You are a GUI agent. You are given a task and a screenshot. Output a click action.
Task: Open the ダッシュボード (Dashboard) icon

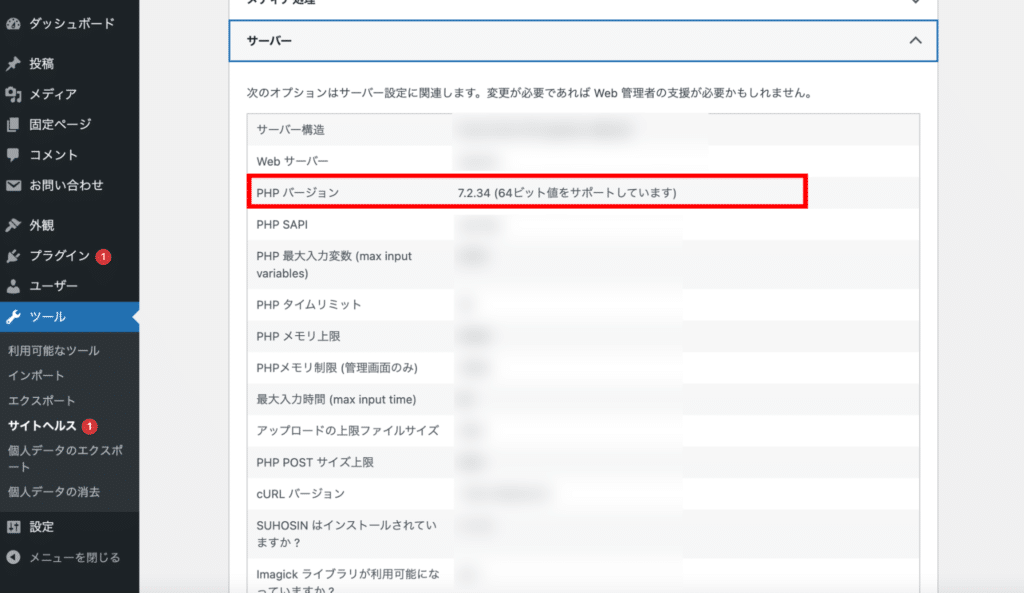click(13, 23)
